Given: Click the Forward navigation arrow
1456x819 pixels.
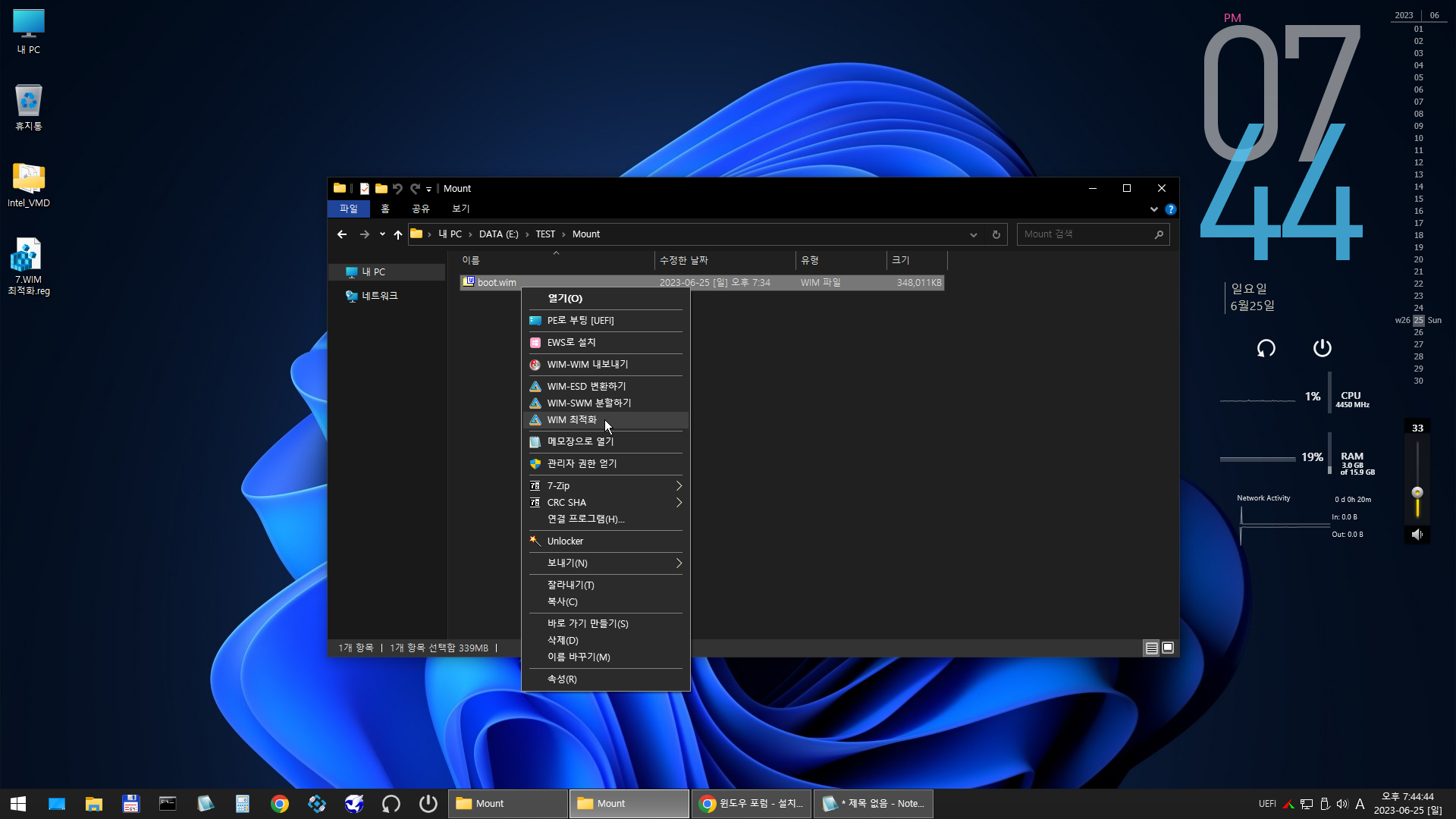Looking at the screenshot, I should 365,234.
